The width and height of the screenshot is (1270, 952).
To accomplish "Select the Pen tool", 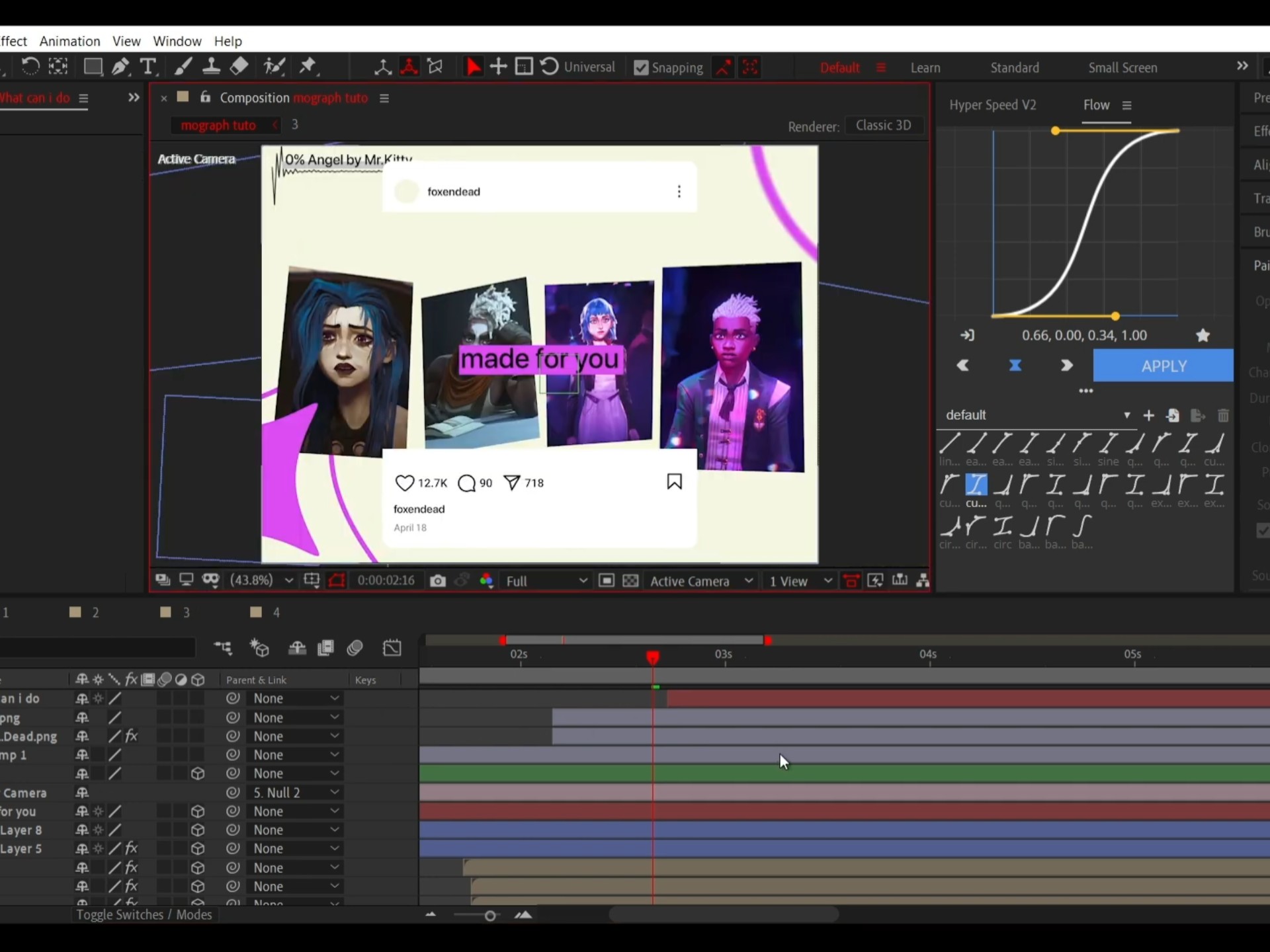I will (x=120, y=66).
